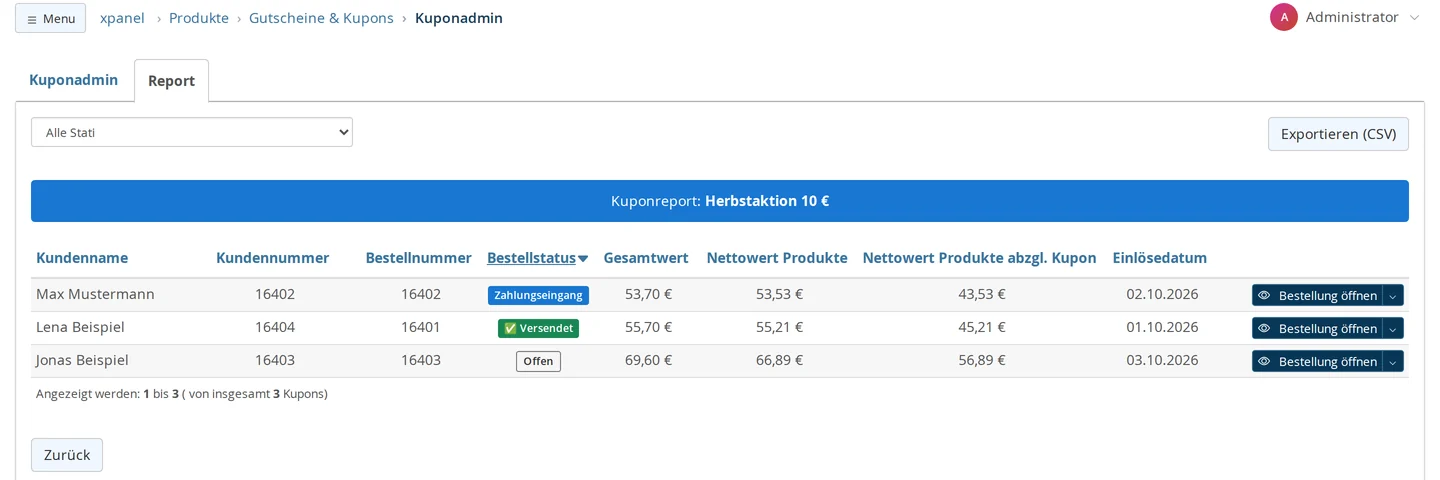Click total value 53,70 €
Viewport: 1440px width, 480px height.
click(648, 294)
